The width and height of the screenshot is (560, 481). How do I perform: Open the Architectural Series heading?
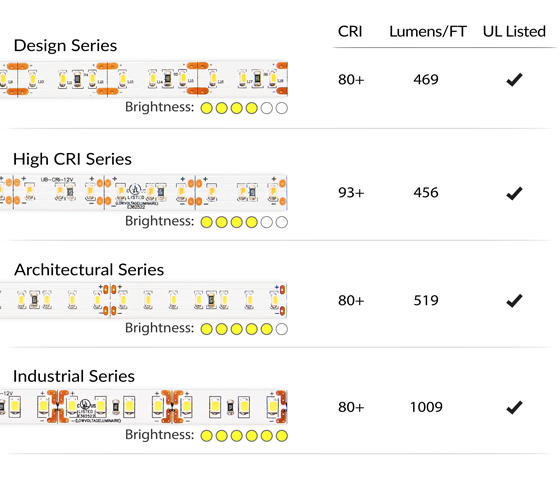point(89,270)
